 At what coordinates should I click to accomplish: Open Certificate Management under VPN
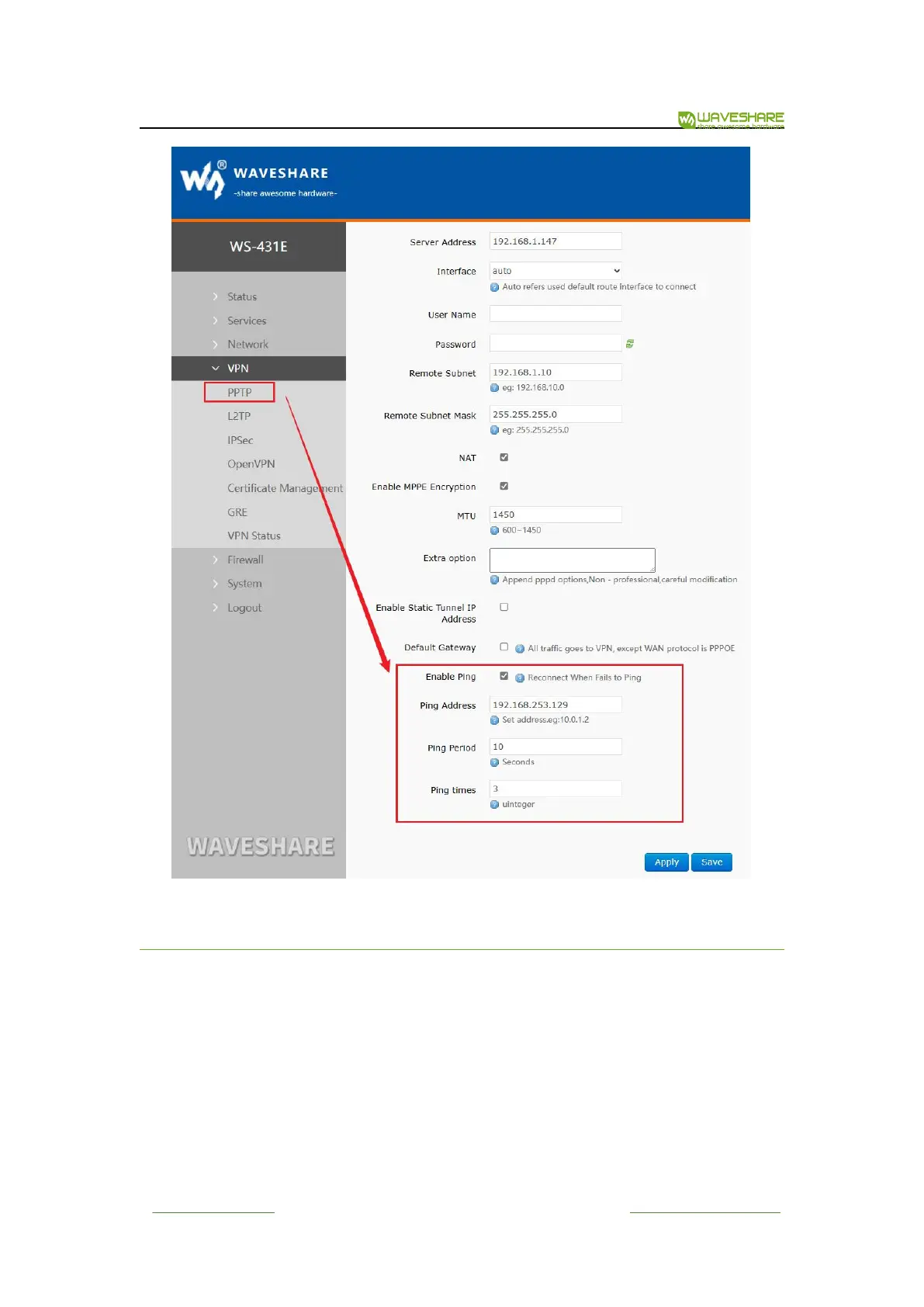(285, 488)
